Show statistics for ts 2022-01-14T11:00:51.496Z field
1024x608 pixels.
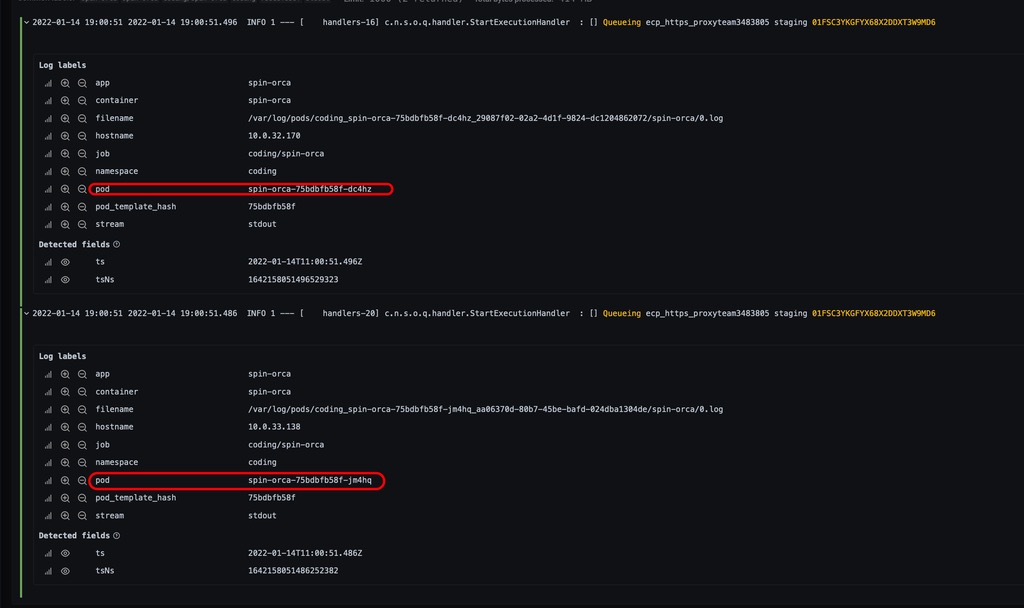pyautogui.click(x=47, y=262)
